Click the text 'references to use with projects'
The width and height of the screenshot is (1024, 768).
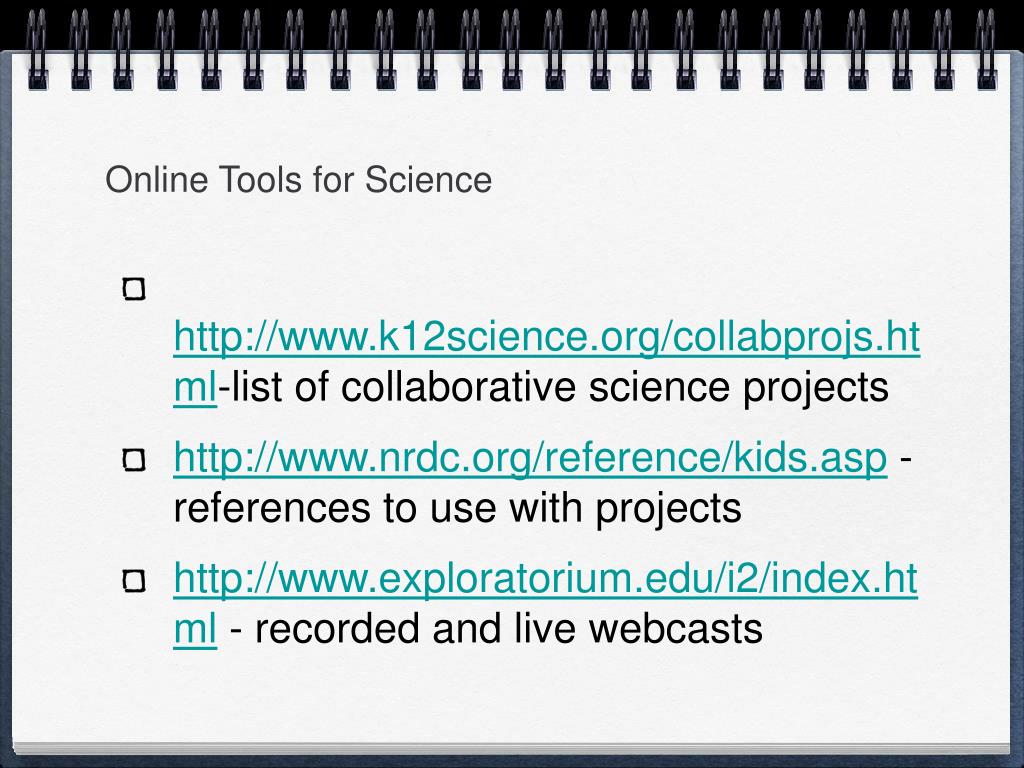pos(457,509)
